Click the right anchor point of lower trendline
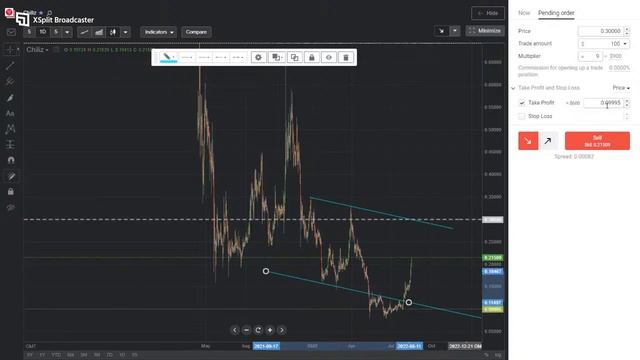Viewport: 640px width, 360px height. (x=409, y=302)
